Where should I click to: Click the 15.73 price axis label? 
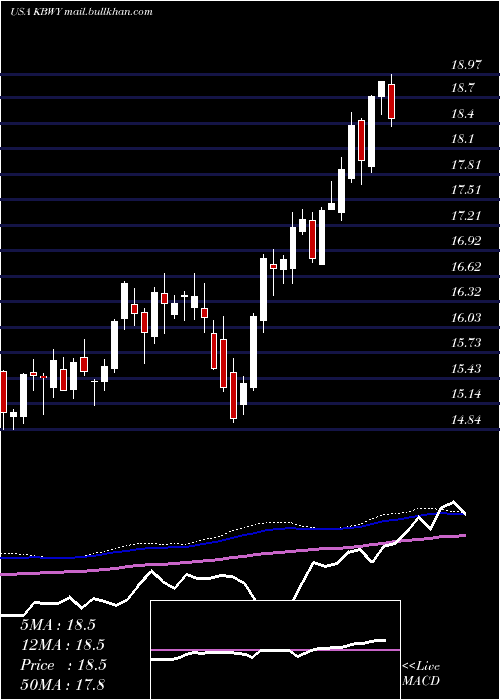[467, 343]
